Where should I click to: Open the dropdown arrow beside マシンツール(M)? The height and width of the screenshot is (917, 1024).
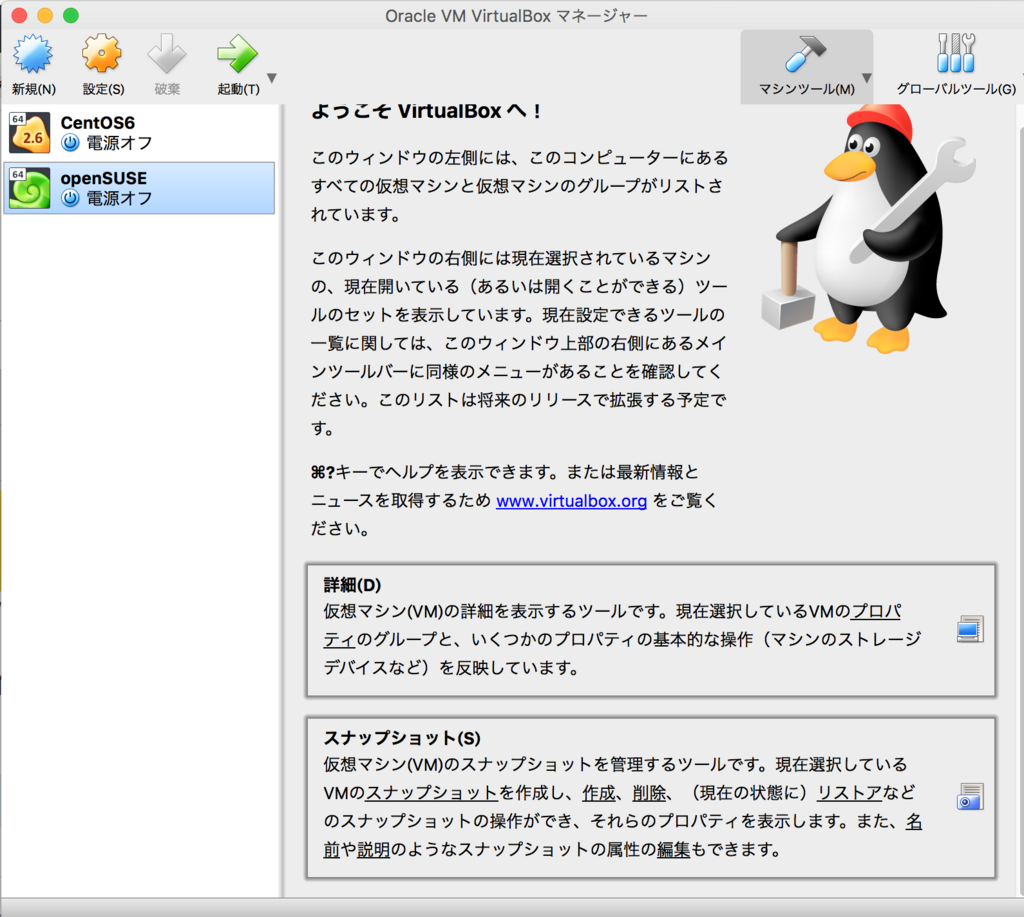(x=867, y=78)
